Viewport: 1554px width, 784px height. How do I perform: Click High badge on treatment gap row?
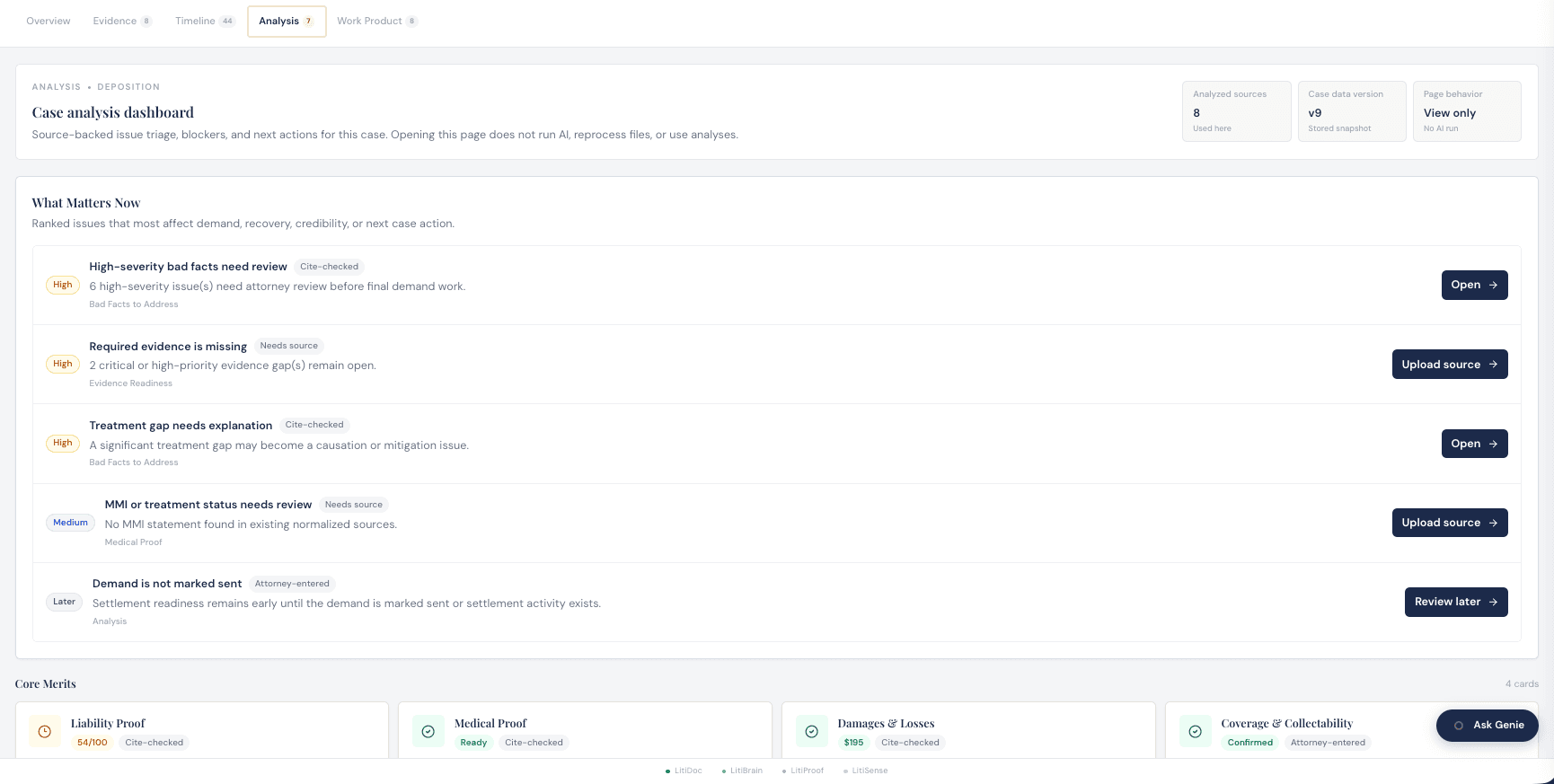pyautogui.click(x=63, y=443)
